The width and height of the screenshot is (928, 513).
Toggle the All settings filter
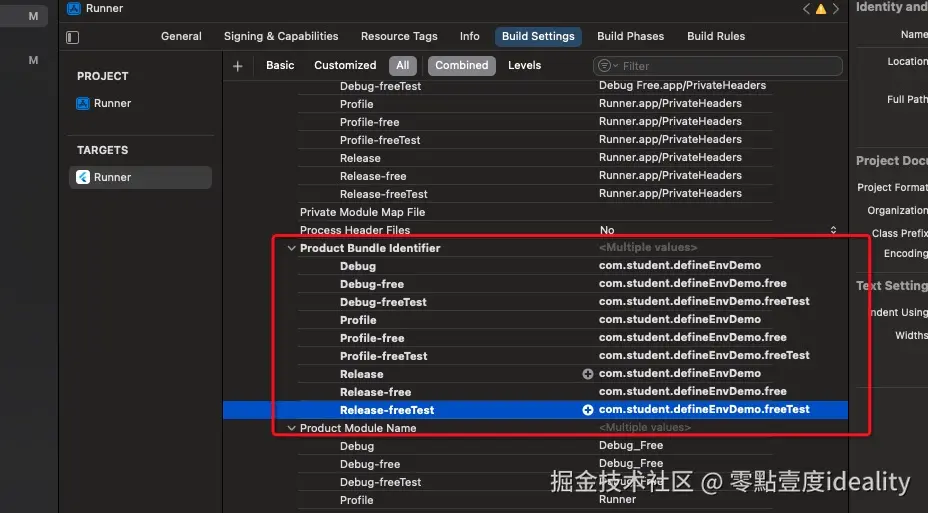coord(402,65)
